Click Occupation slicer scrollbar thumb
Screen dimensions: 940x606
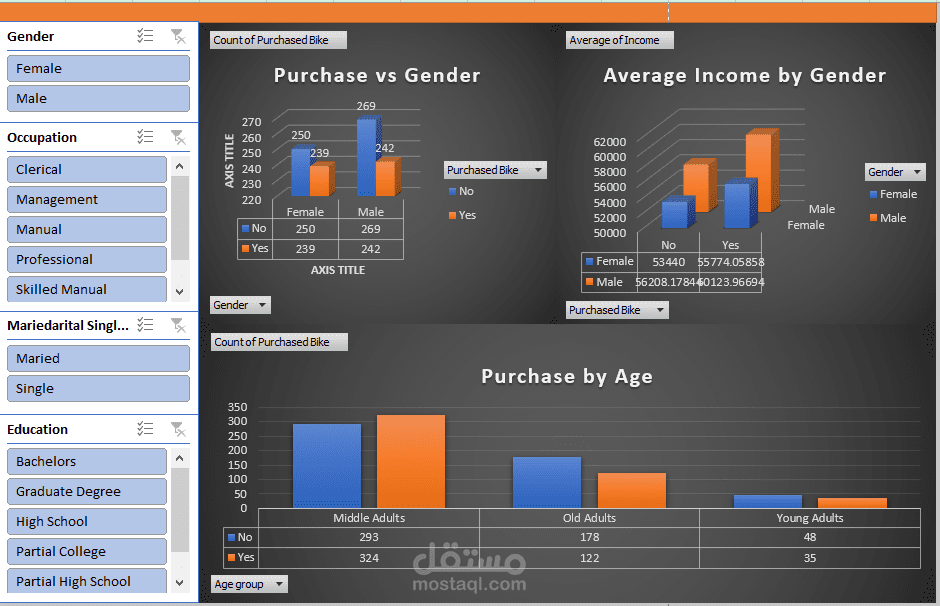[x=179, y=218]
